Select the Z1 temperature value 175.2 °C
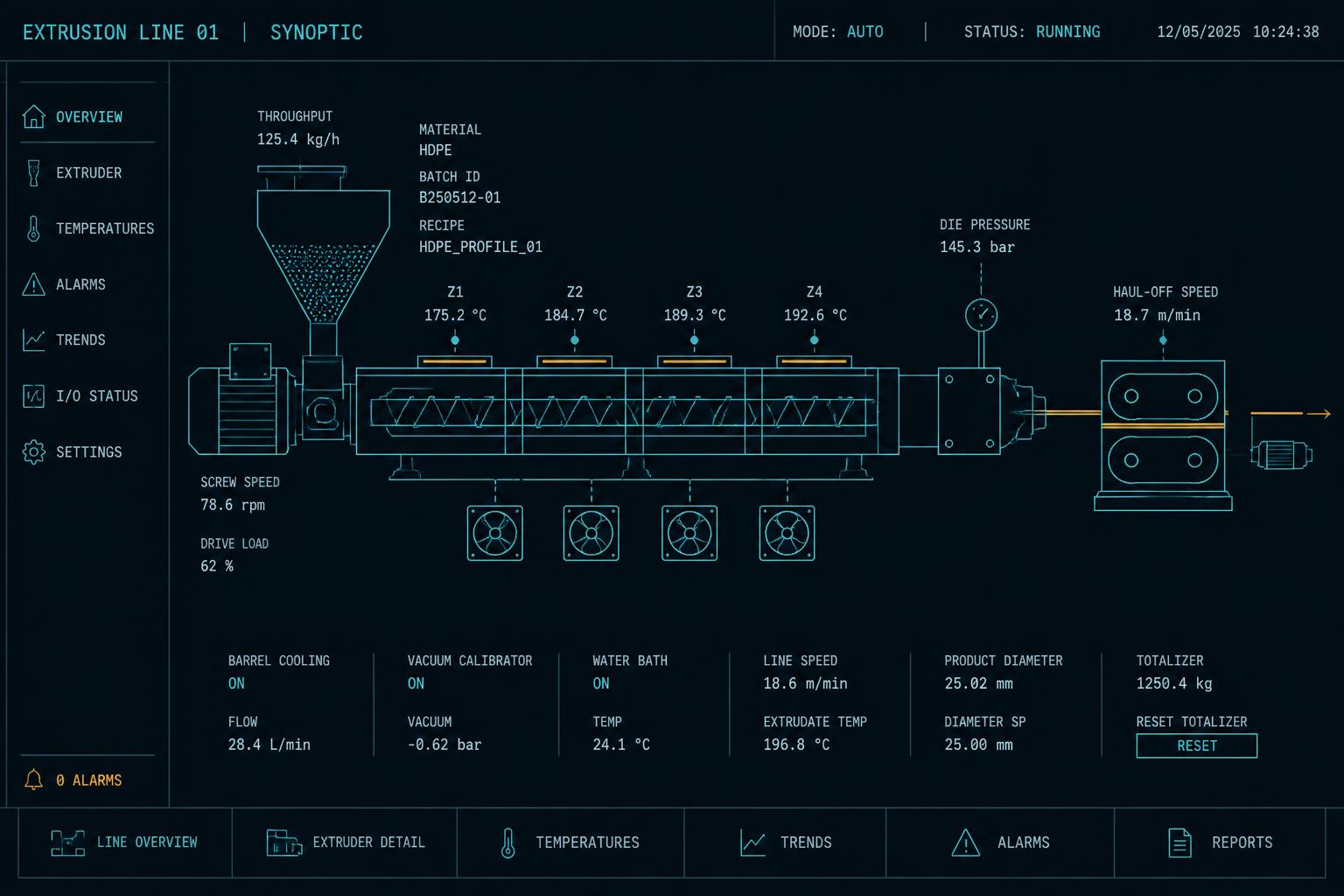 [x=455, y=315]
